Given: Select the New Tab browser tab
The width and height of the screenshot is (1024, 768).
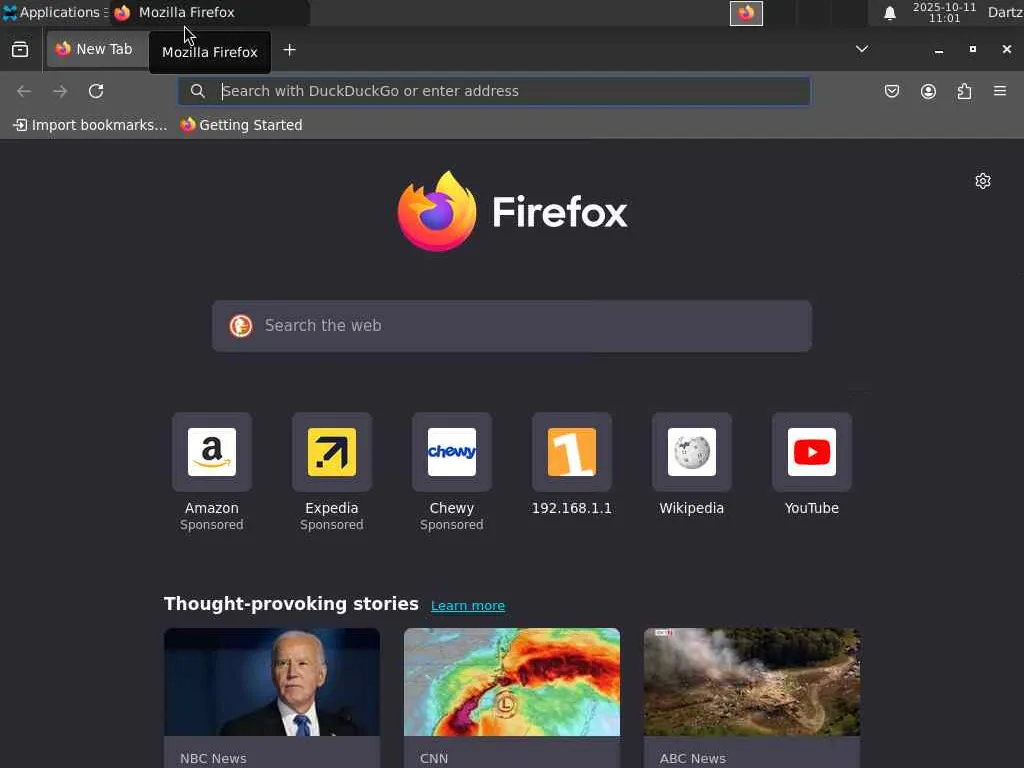Looking at the screenshot, I should coord(97,50).
